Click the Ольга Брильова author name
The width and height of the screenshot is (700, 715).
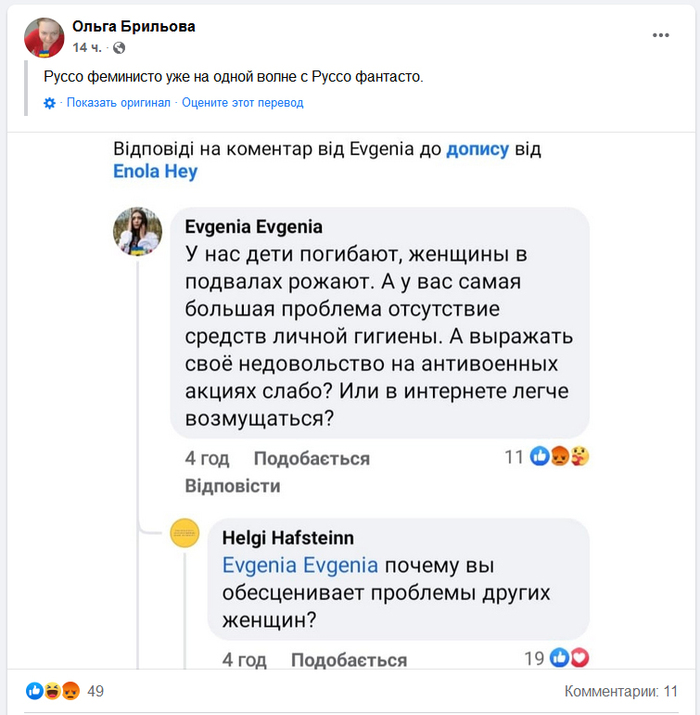click(134, 27)
